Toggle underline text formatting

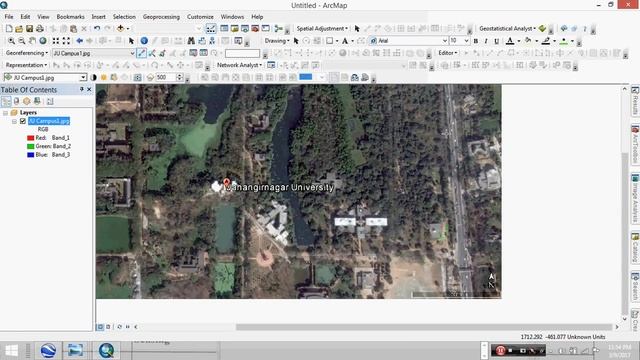pos(496,41)
